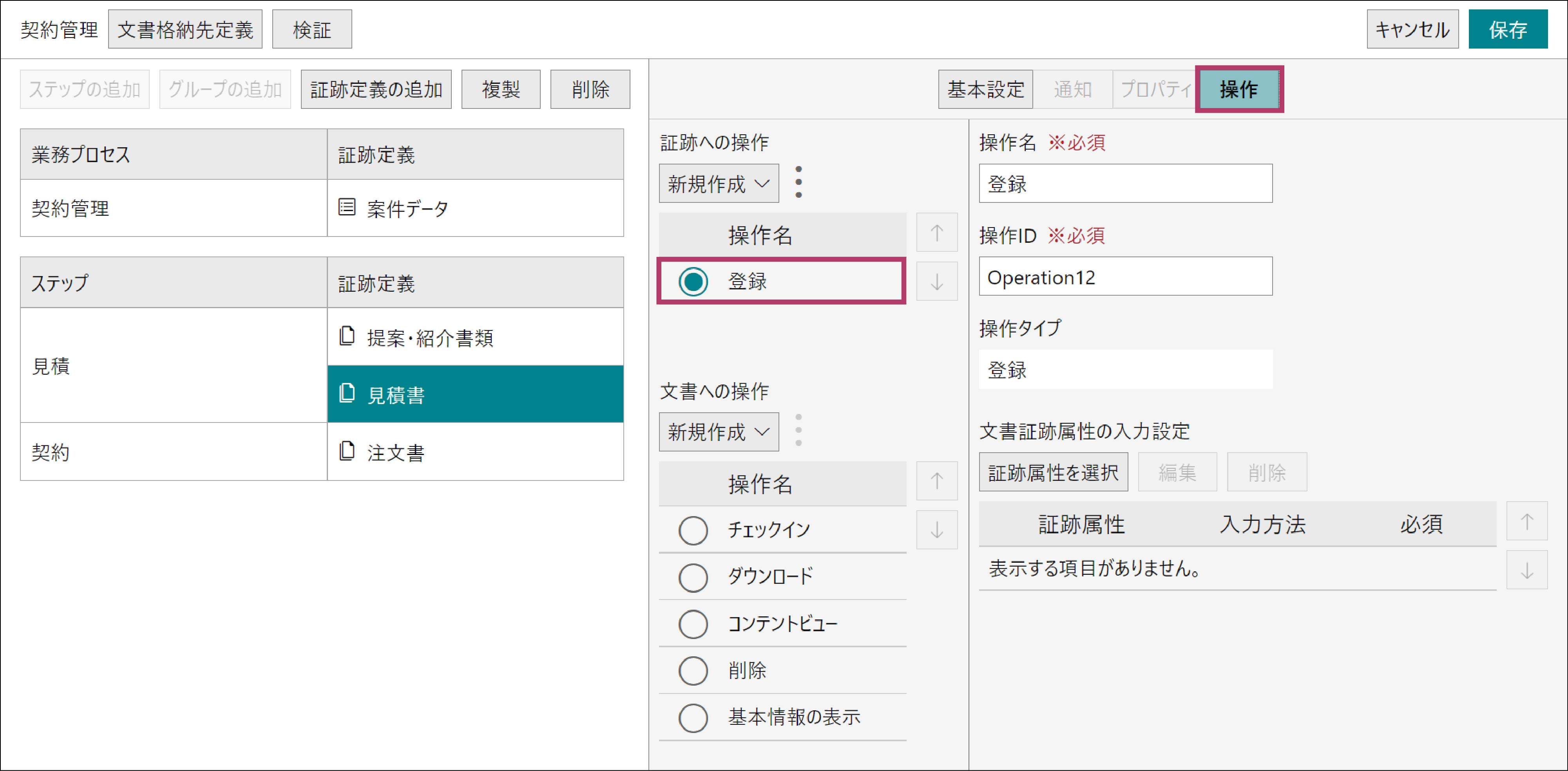Image resolution: width=1568 pixels, height=771 pixels.
Task: Click the 複製 button
Action: 501,89
